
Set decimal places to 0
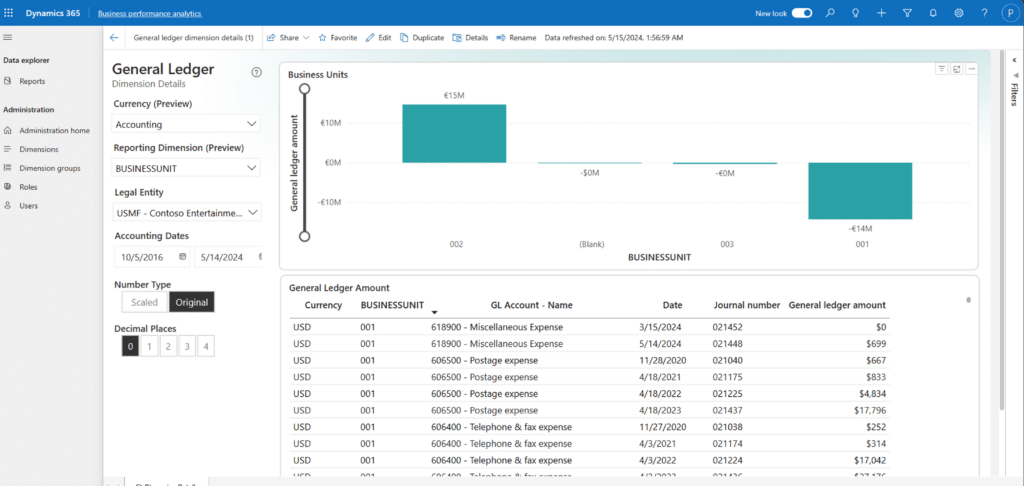click(x=130, y=346)
